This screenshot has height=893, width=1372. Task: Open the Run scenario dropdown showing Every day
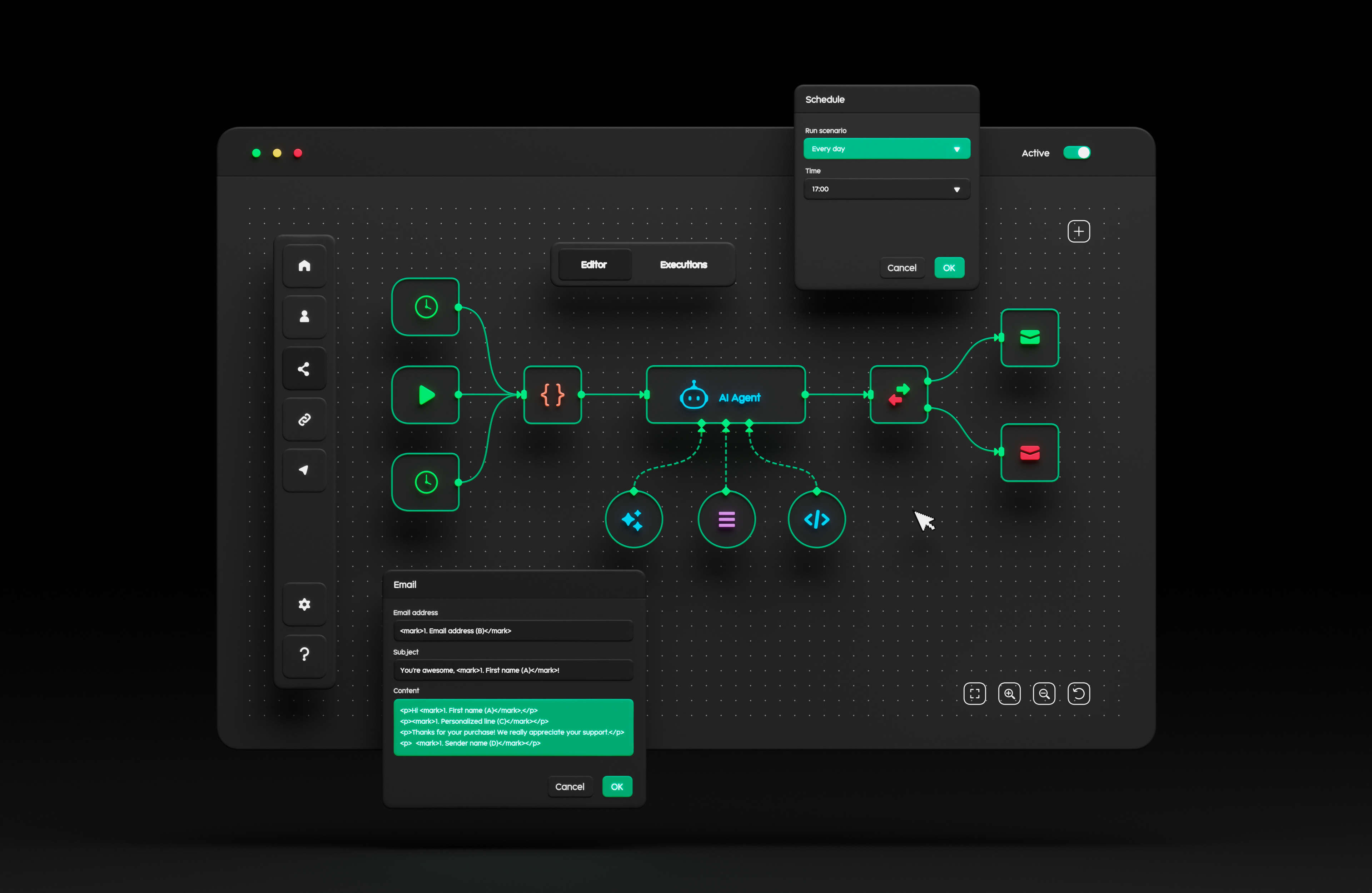pyautogui.click(x=886, y=148)
